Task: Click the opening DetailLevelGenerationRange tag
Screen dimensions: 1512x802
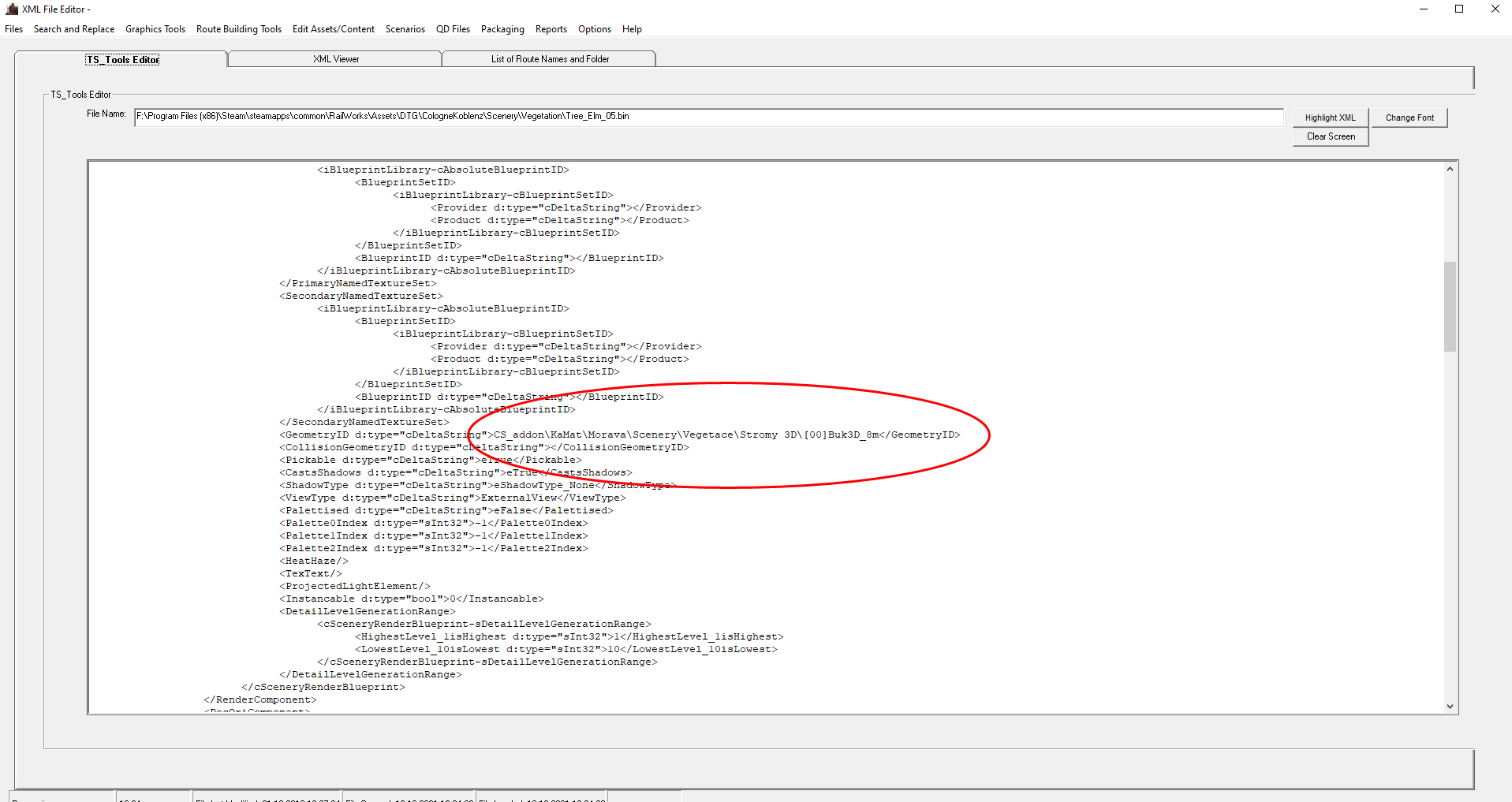Action: [368, 611]
